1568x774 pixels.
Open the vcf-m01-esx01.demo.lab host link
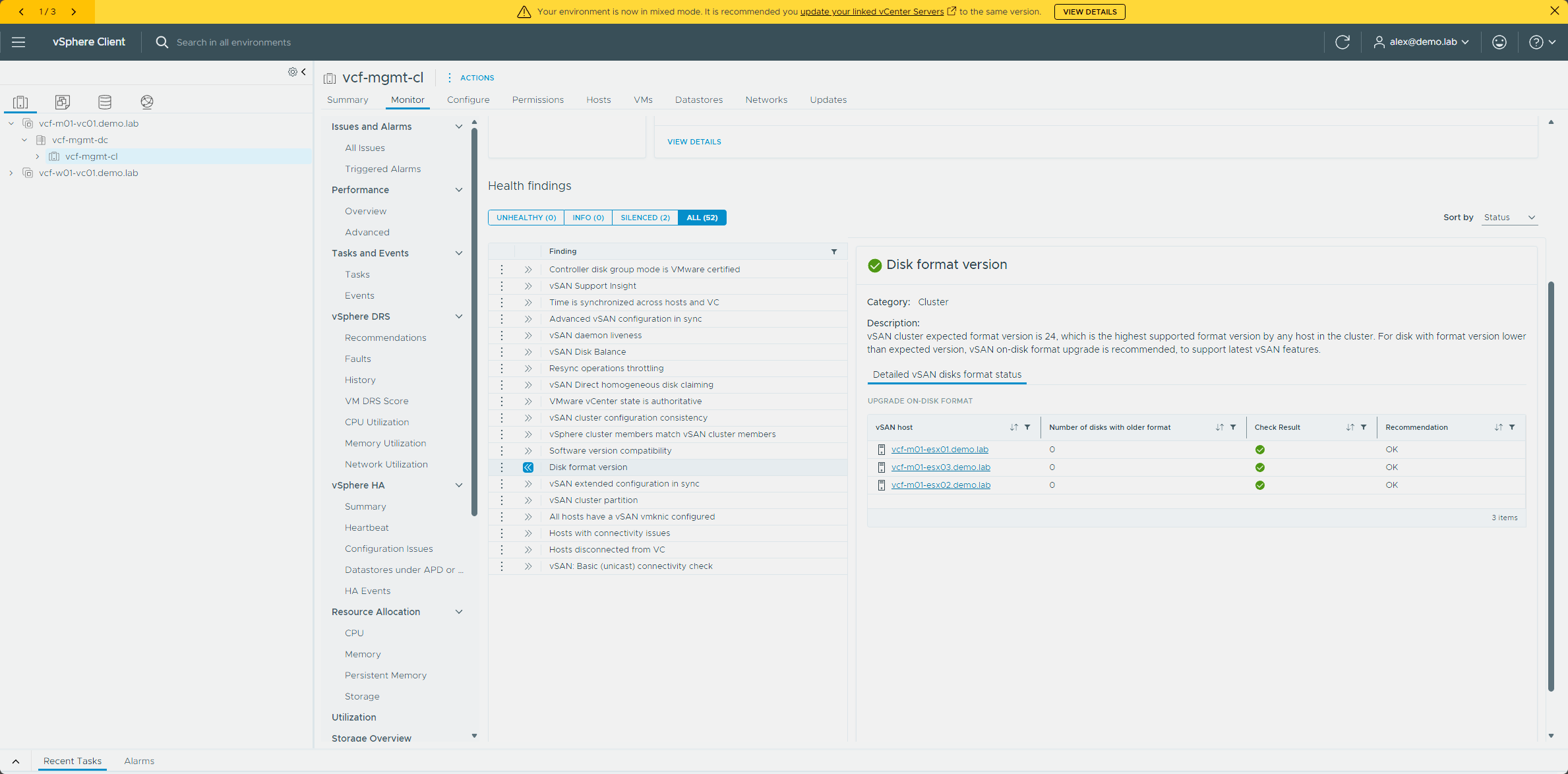(x=940, y=450)
